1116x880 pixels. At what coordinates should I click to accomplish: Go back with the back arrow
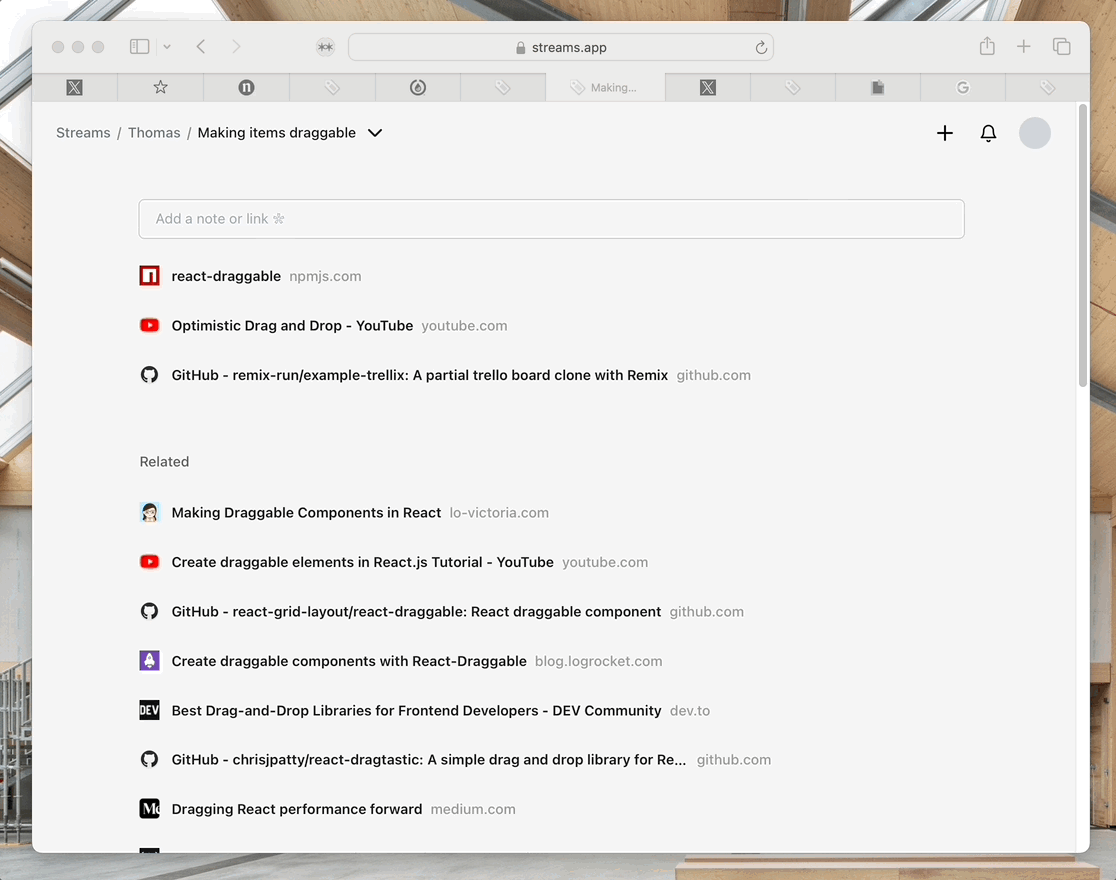pos(201,47)
